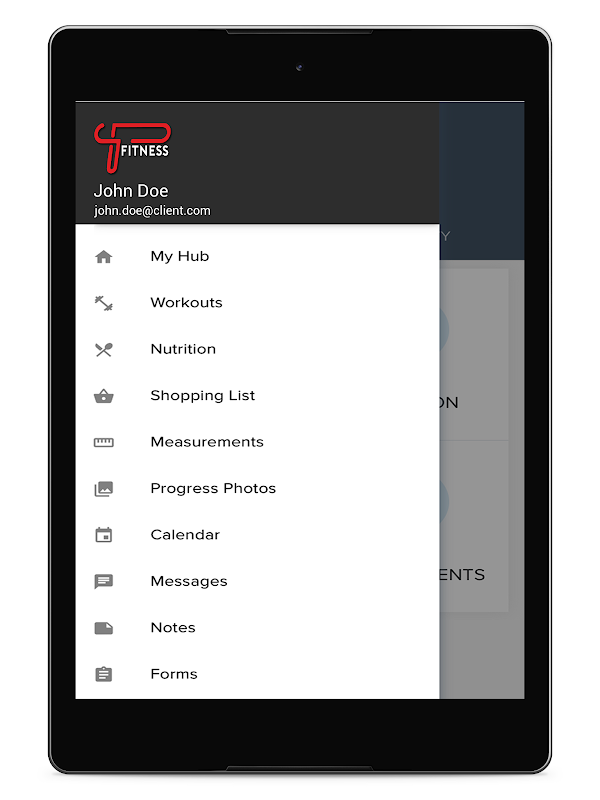Open the My Hub menu item
The width and height of the screenshot is (600, 800).
[257, 257]
